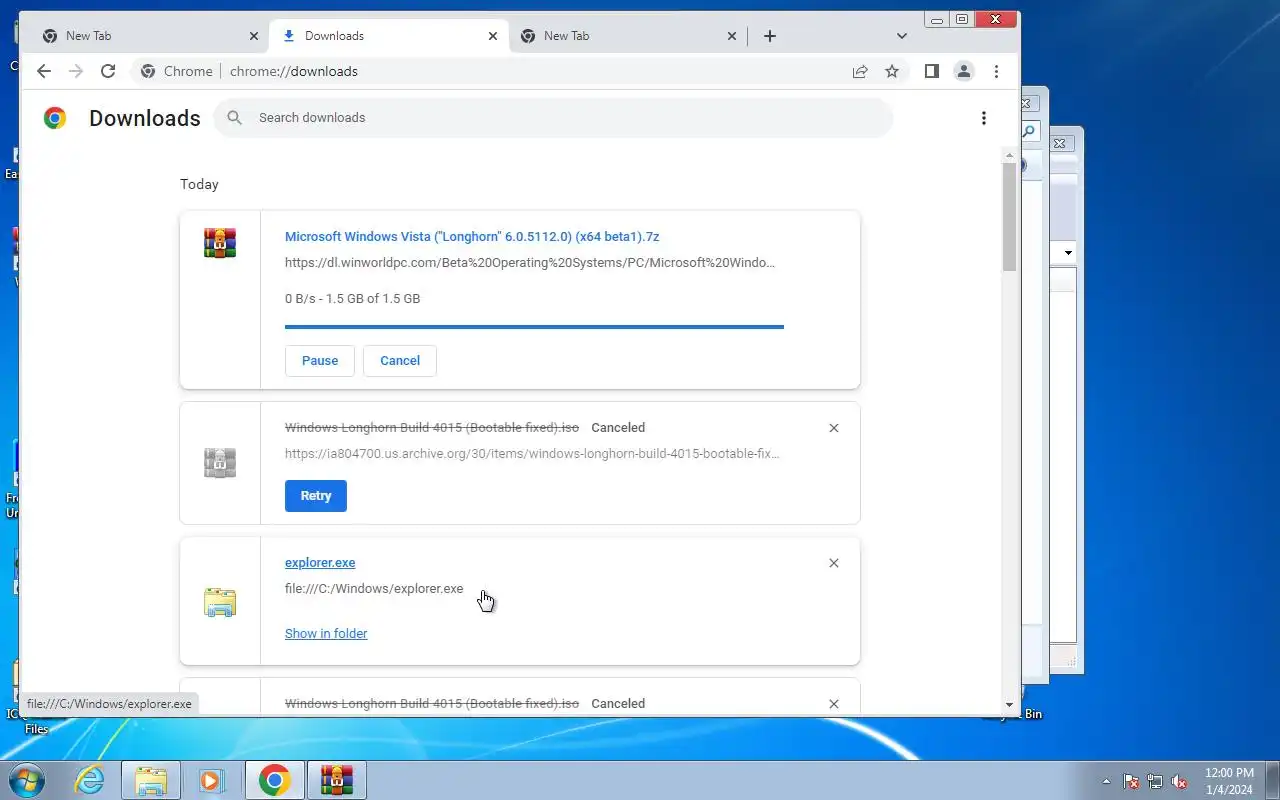Image resolution: width=1280 pixels, height=800 pixels.
Task: Click the magnifier icon in search downloads
Action: pos(235,118)
